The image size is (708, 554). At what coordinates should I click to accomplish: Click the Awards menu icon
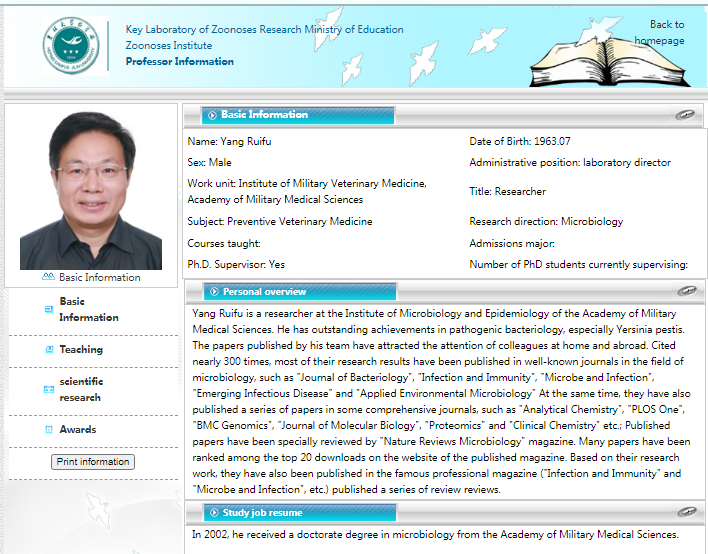(x=48, y=430)
